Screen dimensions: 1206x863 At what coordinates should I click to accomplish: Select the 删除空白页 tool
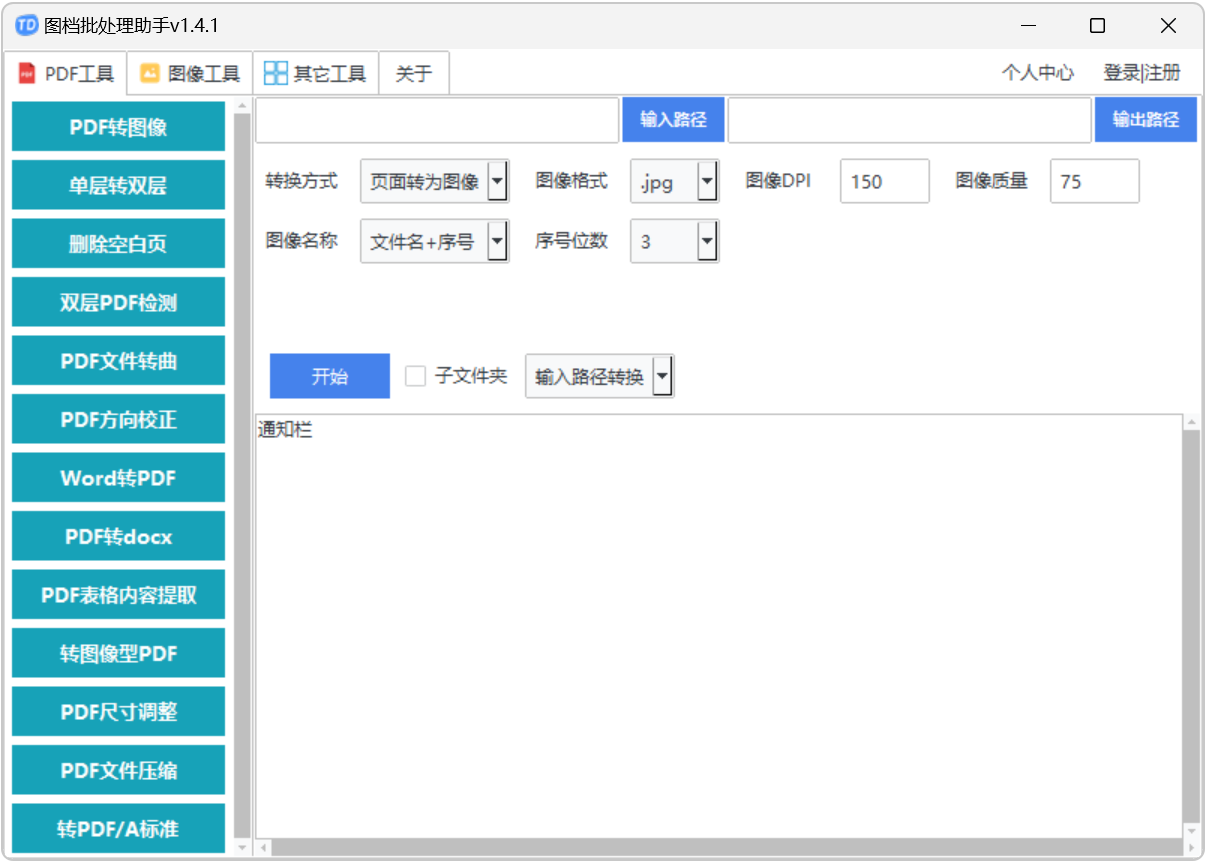click(118, 244)
